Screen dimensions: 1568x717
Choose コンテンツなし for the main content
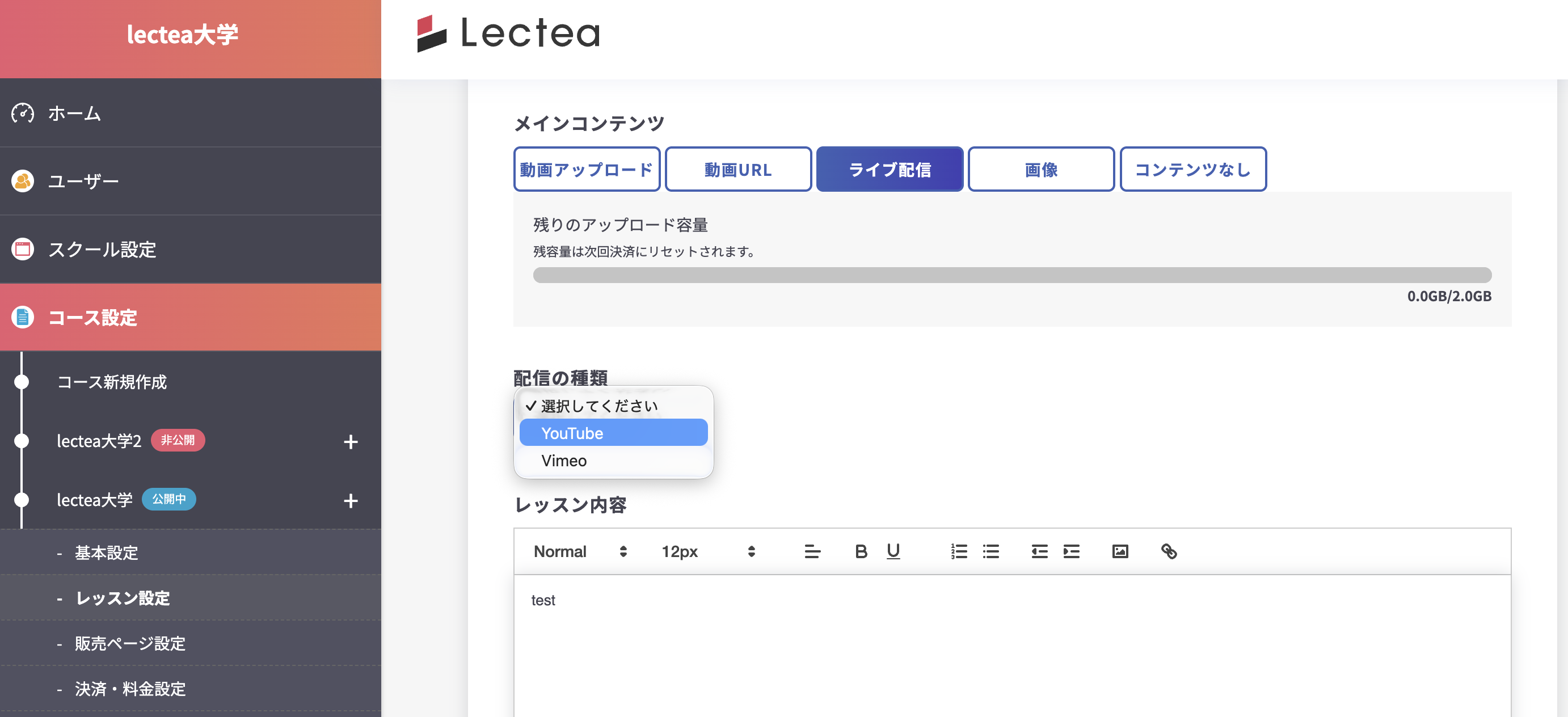[1193, 169]
